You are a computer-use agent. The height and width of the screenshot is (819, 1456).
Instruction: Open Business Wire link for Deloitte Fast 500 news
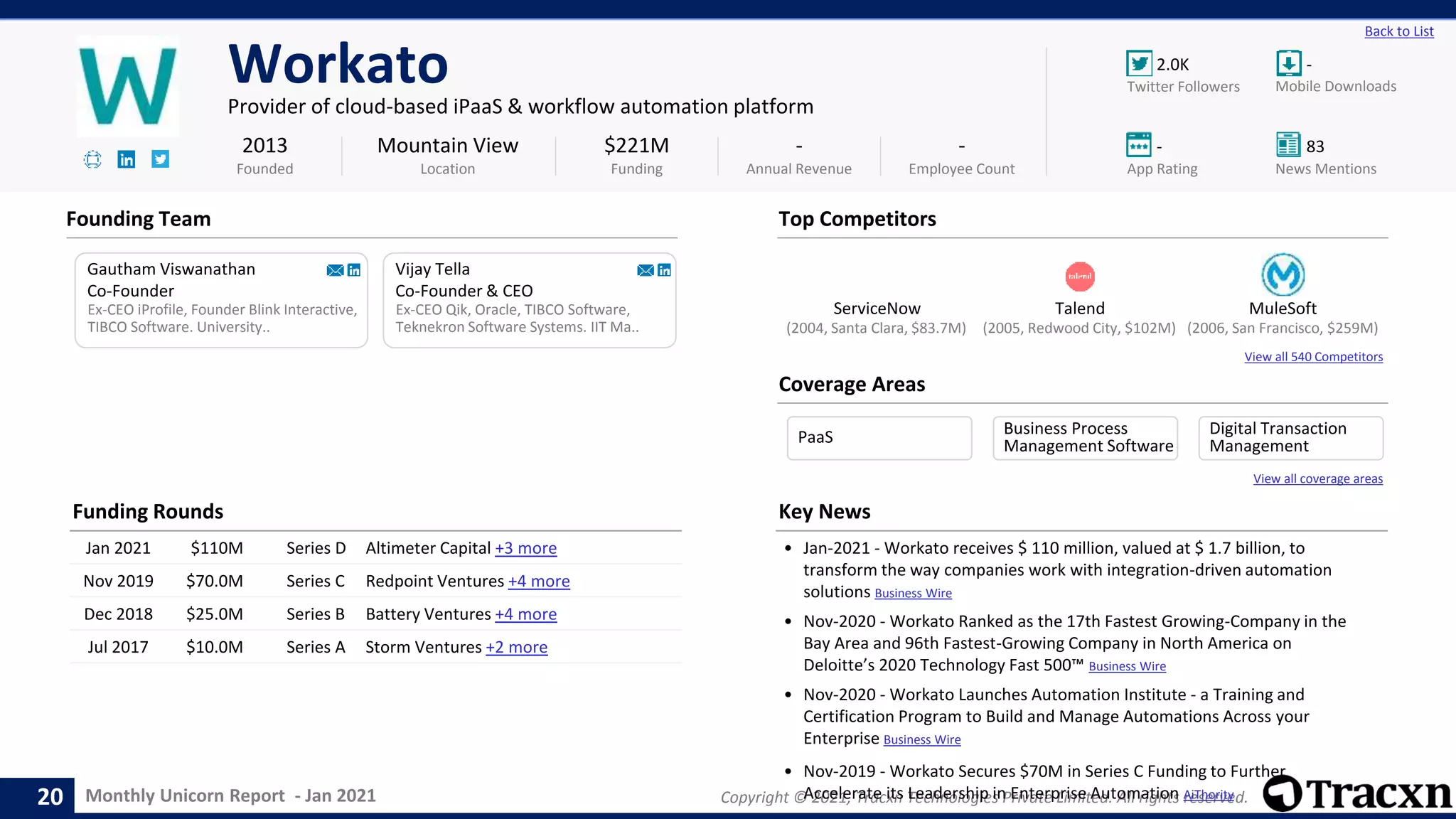1128,666
